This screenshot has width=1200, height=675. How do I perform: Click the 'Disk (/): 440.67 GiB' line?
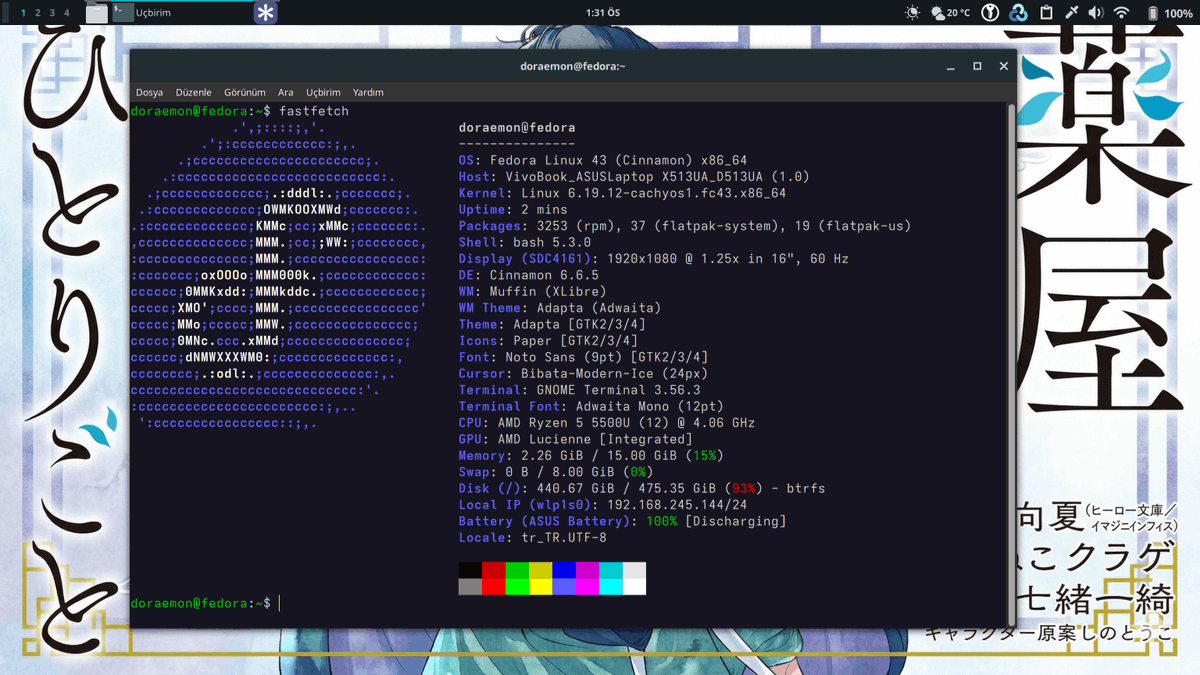tap(642, 488)
